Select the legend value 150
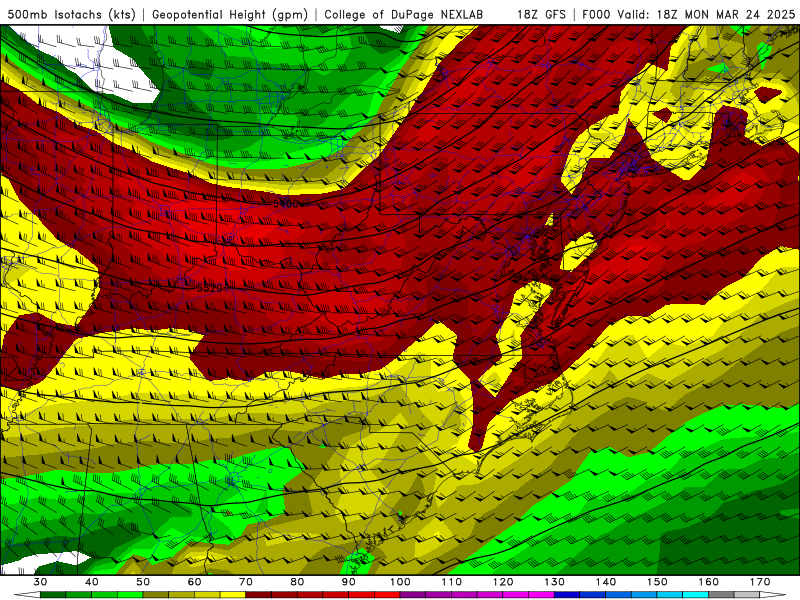 tap(657, 582)
